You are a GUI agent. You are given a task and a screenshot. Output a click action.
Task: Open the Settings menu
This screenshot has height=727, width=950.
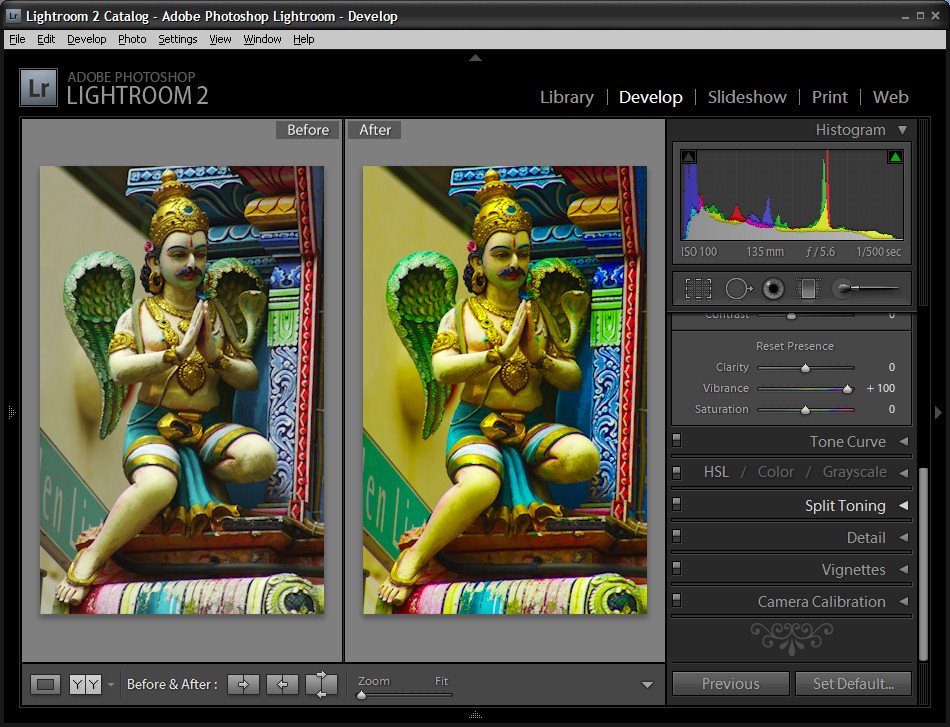[x=178, y=39]
